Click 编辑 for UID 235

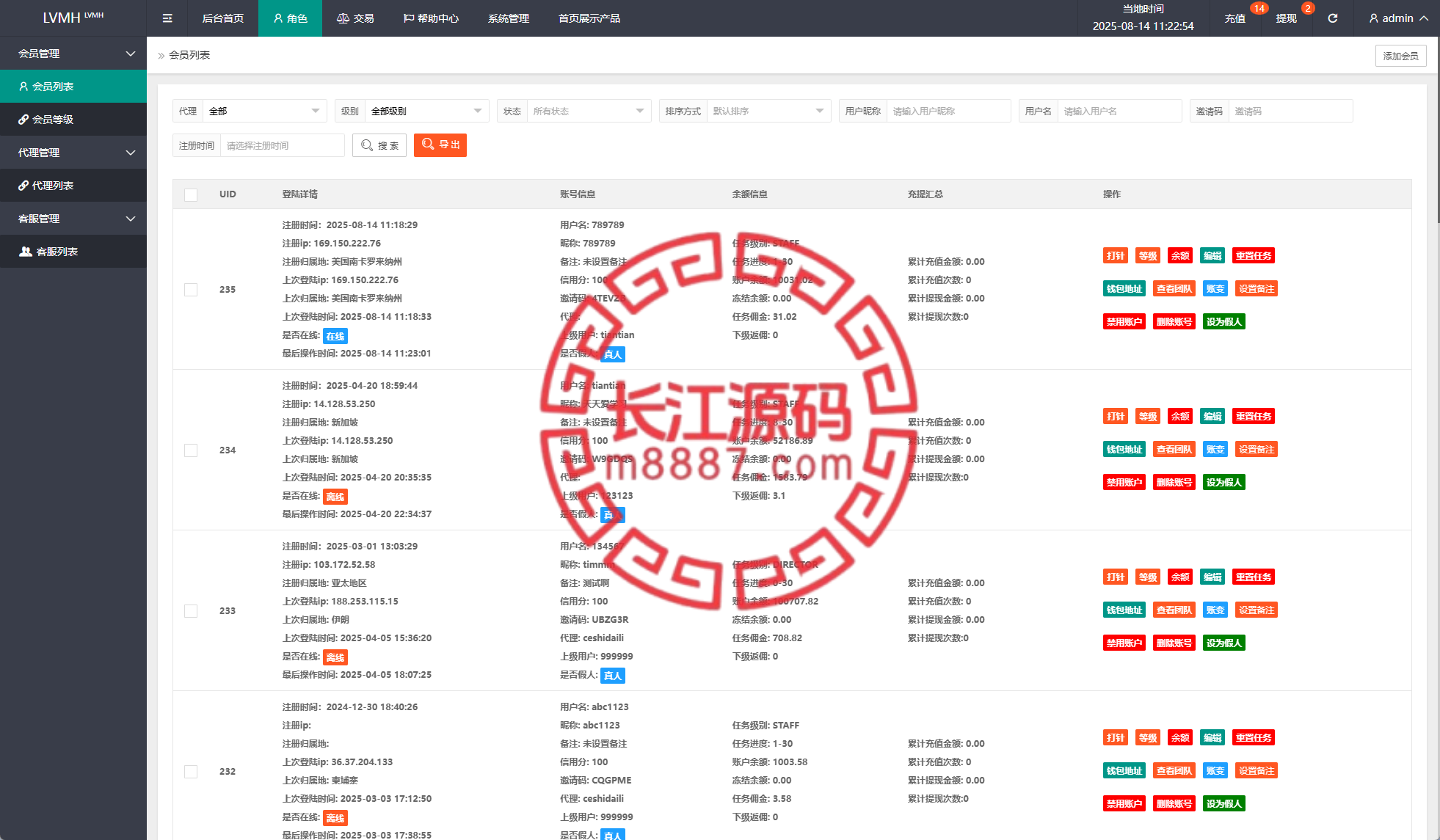click(x=1212, y=256)
